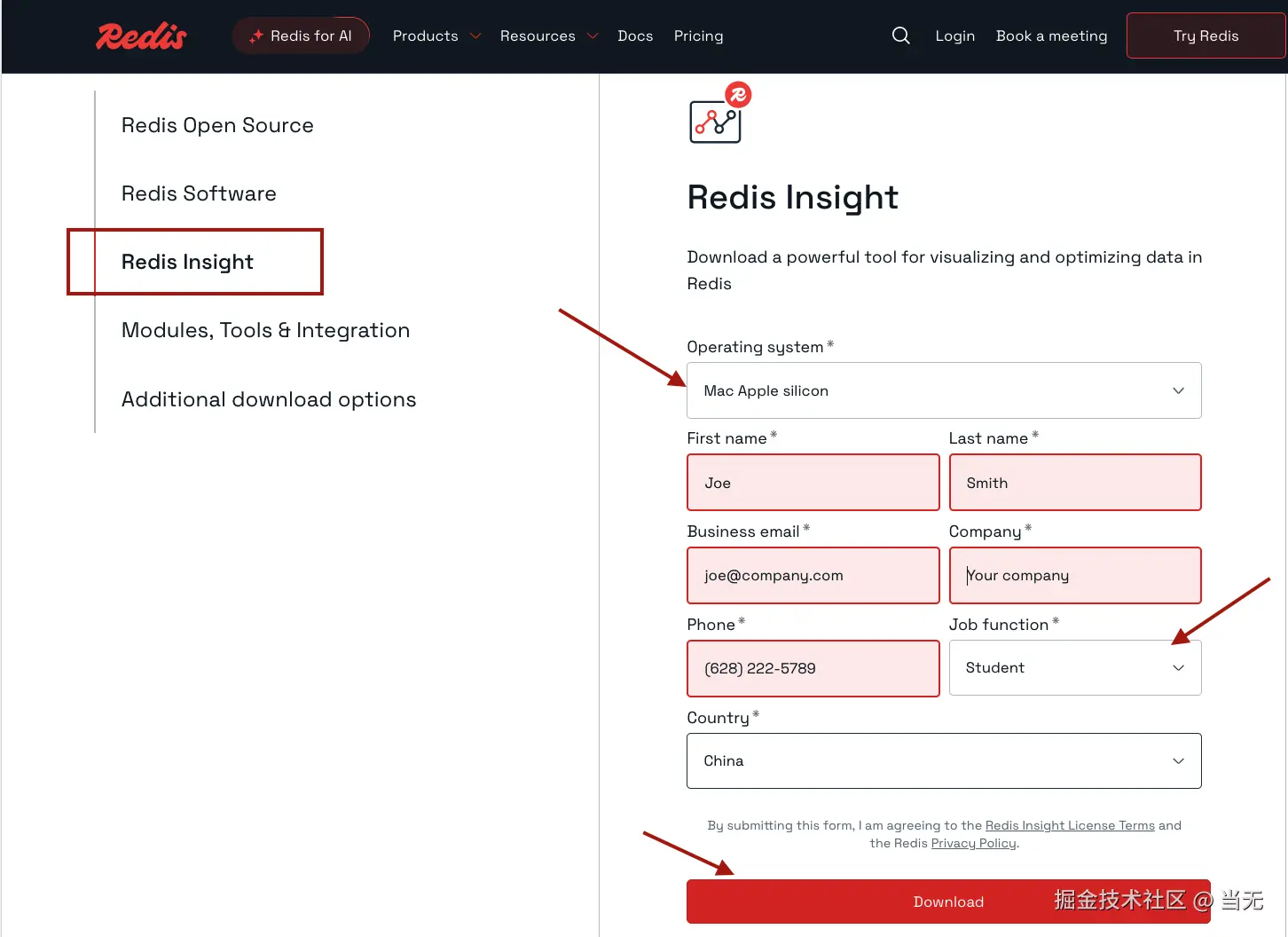Open the Privacy Policy link
This screenshot has width=1288, height=937.
[x=973, y=843]
